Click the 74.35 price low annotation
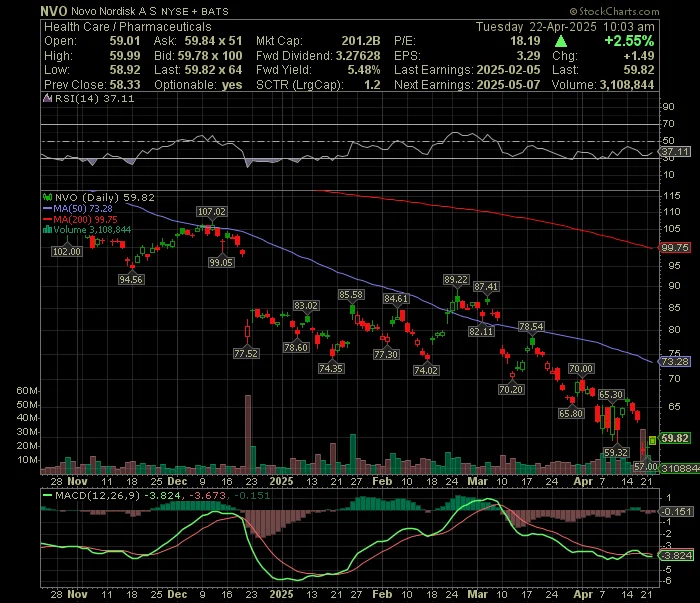 point(331,369)
